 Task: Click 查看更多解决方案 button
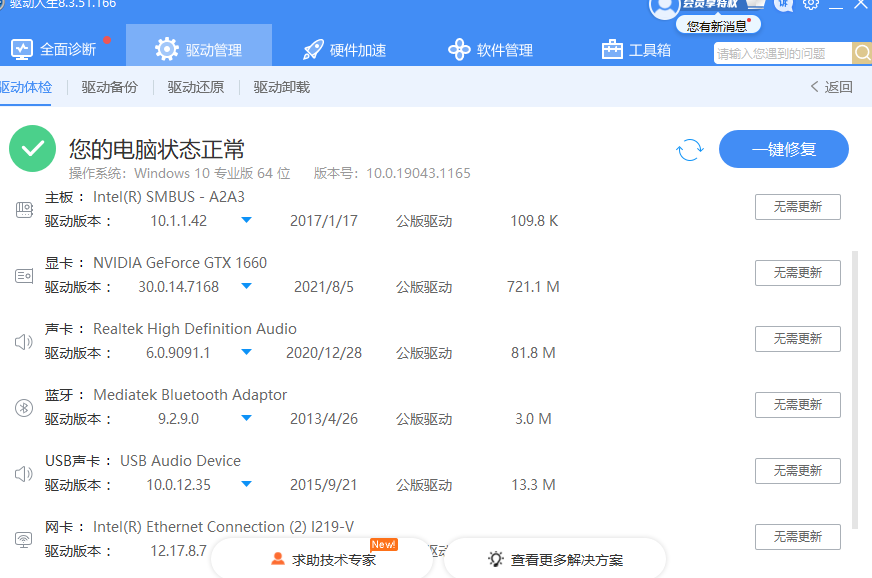[555, 559]
